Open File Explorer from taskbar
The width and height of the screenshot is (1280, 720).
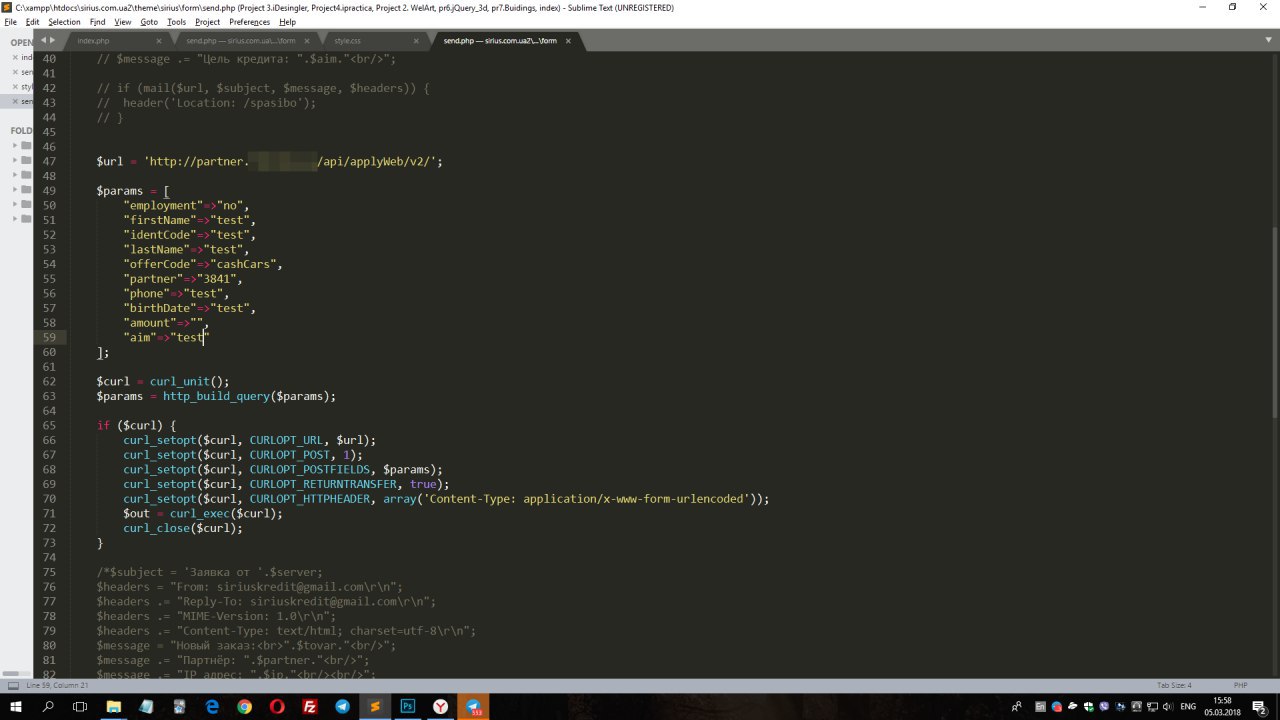114,706
